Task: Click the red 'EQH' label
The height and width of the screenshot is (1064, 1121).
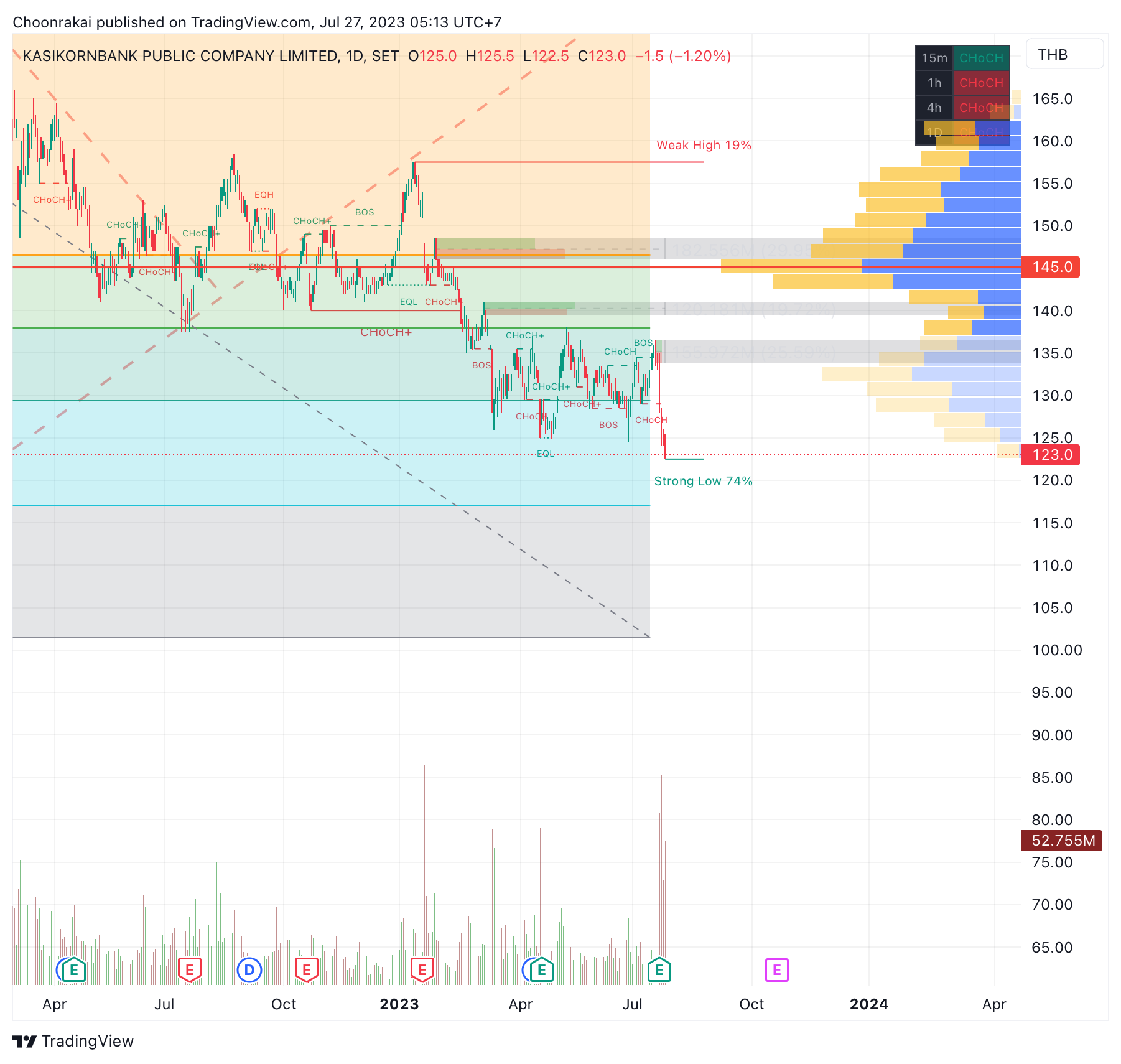Action: point(264,195)
